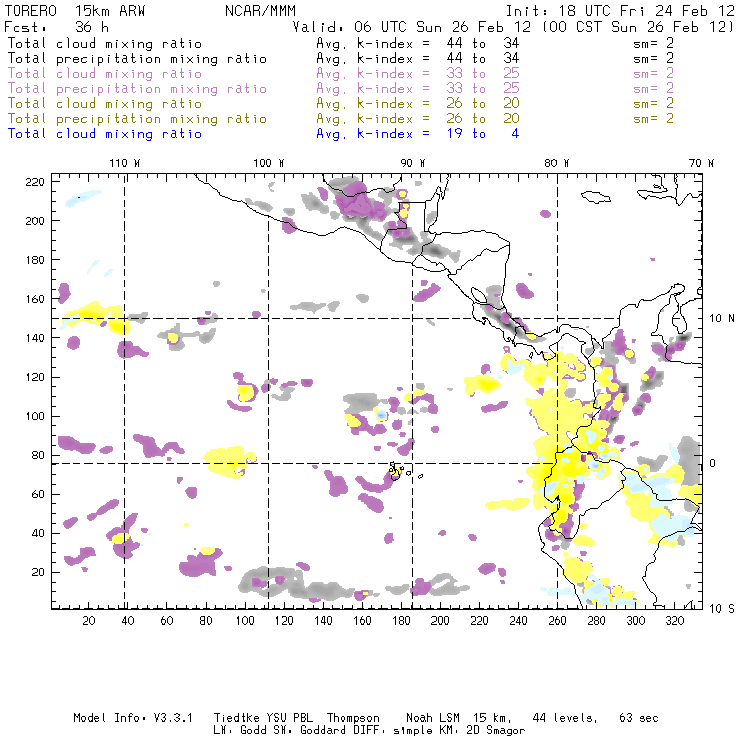Select olive "Total precipitation mixing ratio" legend line
This screenshot has height=740, width=740.
(x=137, y=119)
